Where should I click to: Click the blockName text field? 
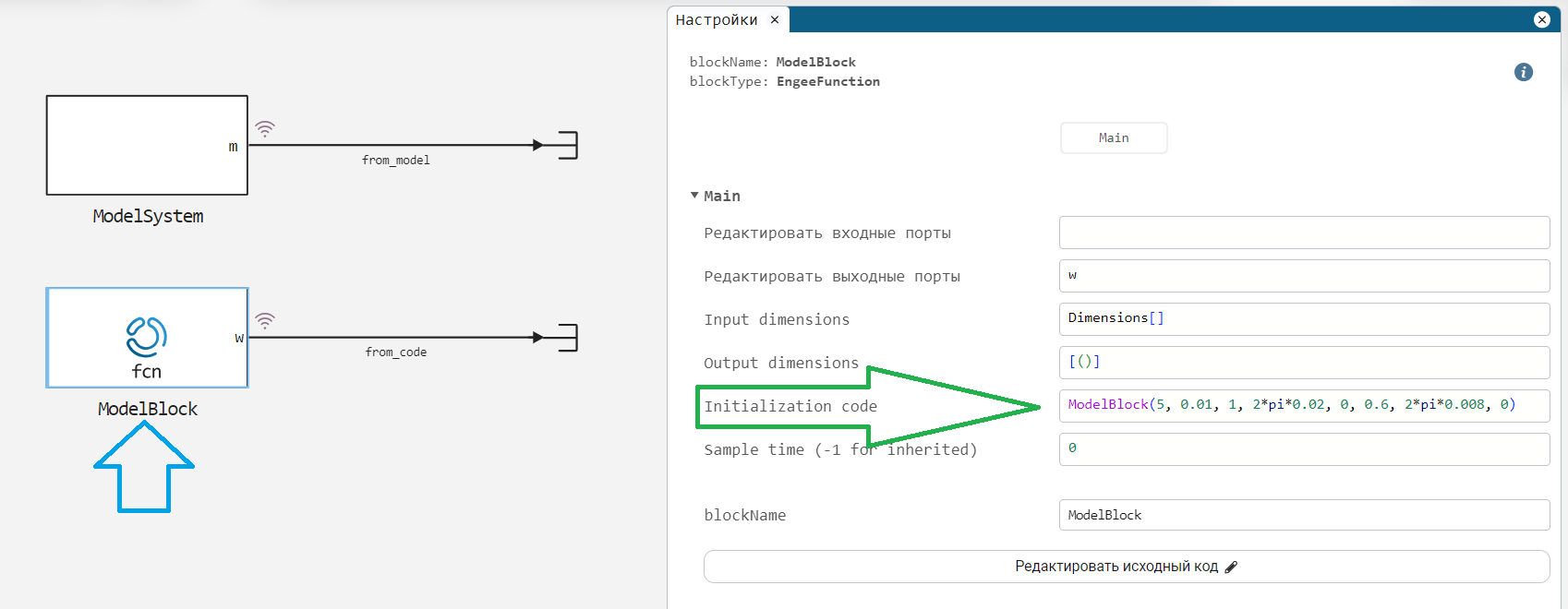pos(1303,515)
